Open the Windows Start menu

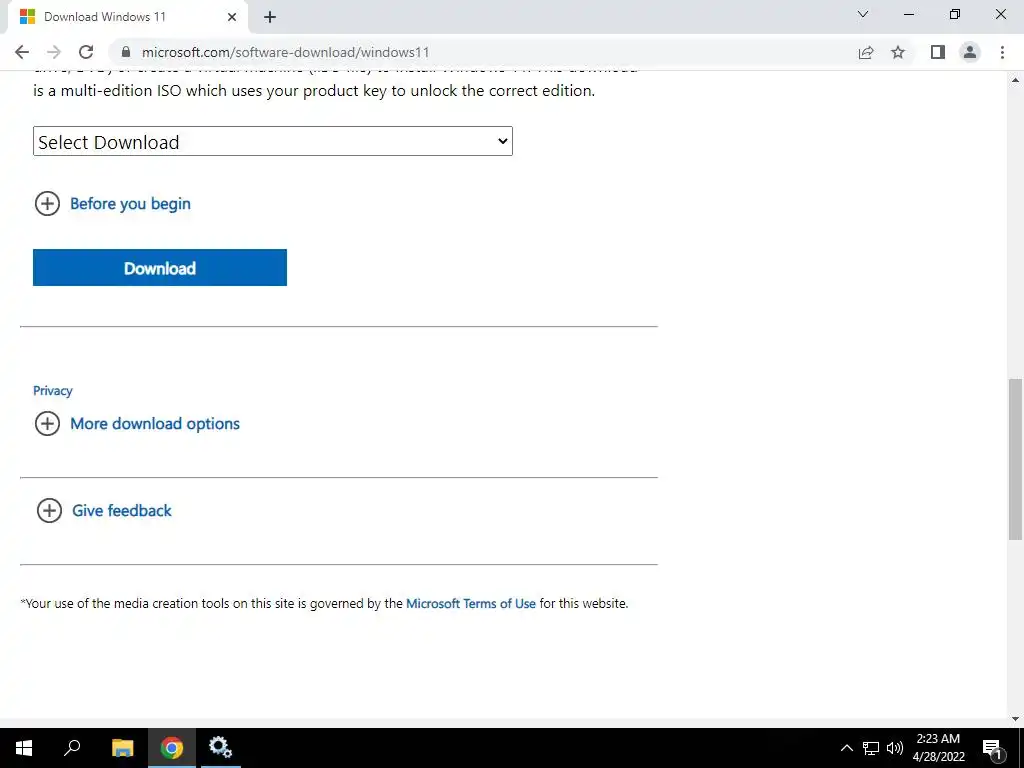pos(24,748)
